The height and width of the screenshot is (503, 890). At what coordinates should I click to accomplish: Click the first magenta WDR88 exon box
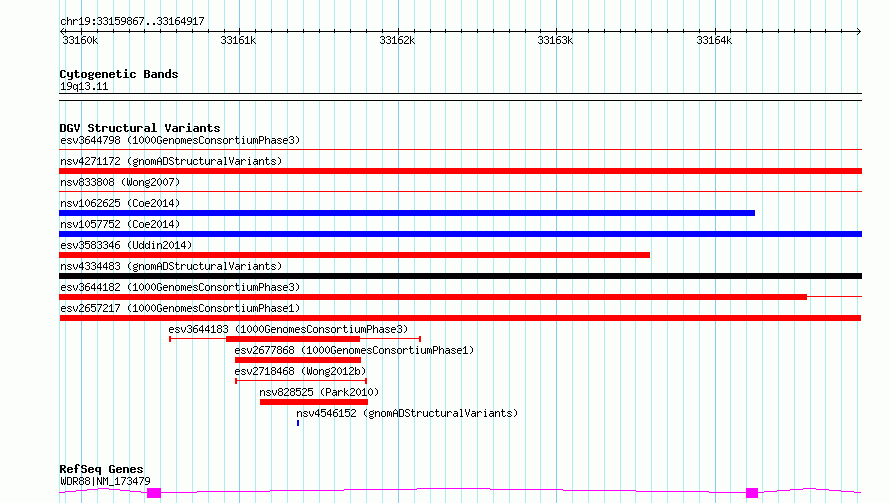[x=154, y=493]
